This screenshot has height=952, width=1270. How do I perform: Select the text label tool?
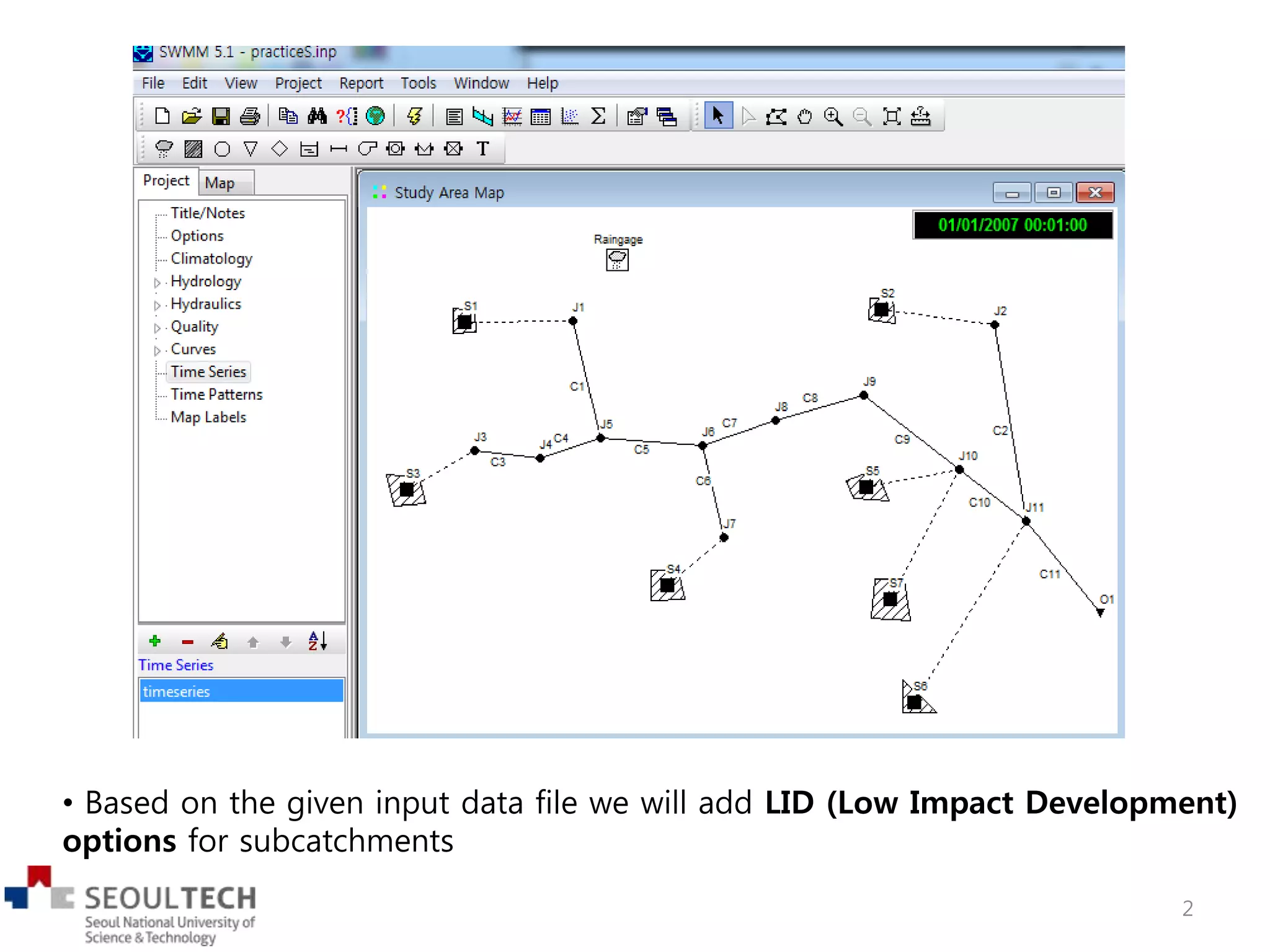482,149
